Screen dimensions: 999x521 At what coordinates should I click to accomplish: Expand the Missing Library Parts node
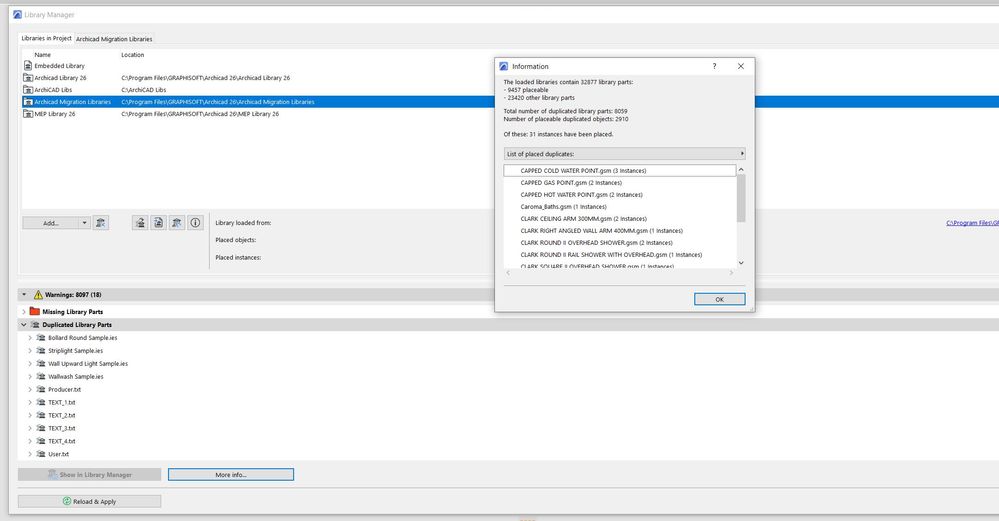coord(24,311)
